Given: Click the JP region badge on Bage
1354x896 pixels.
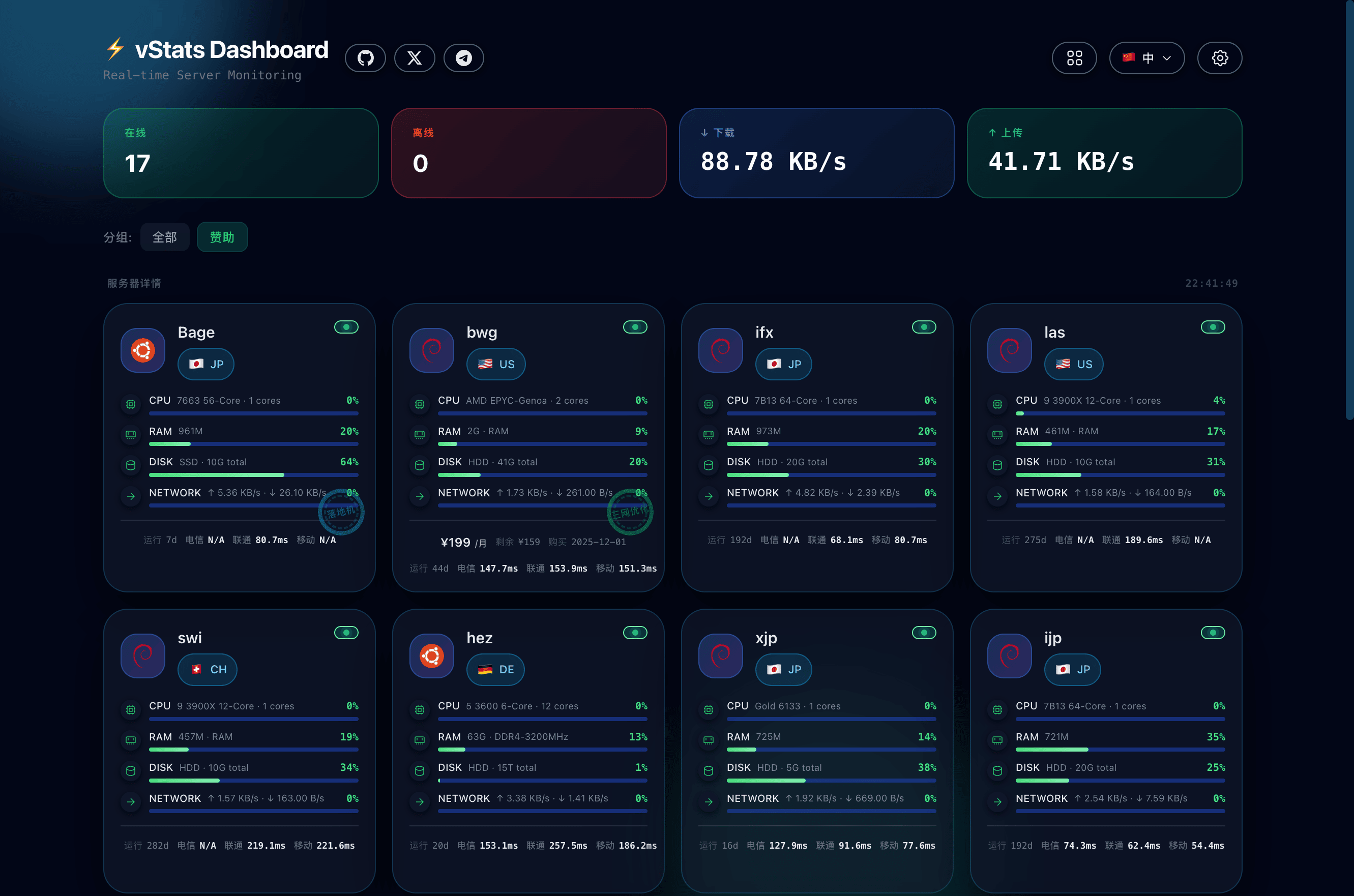Looking at the screenshot, I should tap(206, 364).
